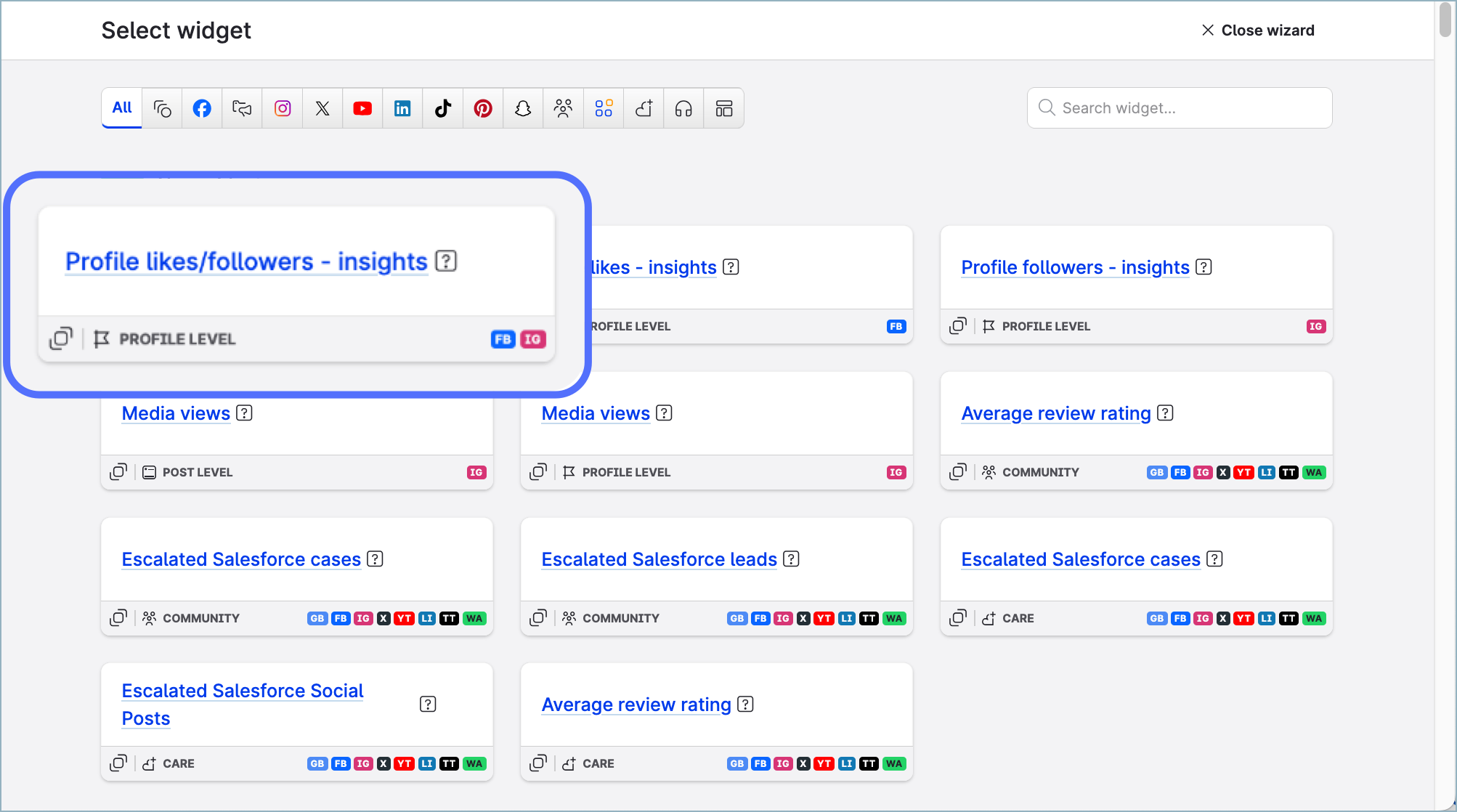Viewport: 1457px width, 812px height.
Task: Click the vertical scrollbar thumb
Action: point(1445,20)
